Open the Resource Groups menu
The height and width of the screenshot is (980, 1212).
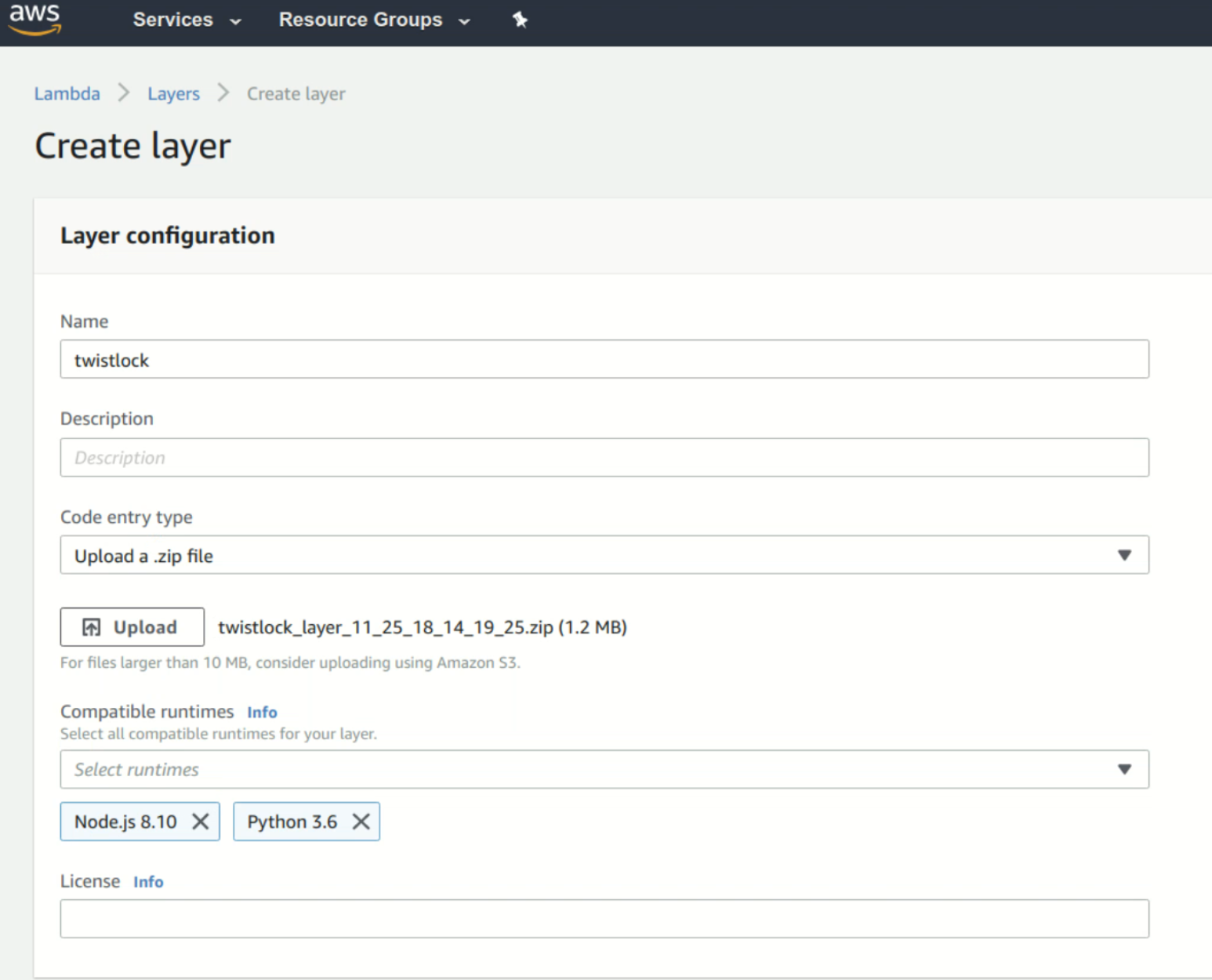[374, 20]
